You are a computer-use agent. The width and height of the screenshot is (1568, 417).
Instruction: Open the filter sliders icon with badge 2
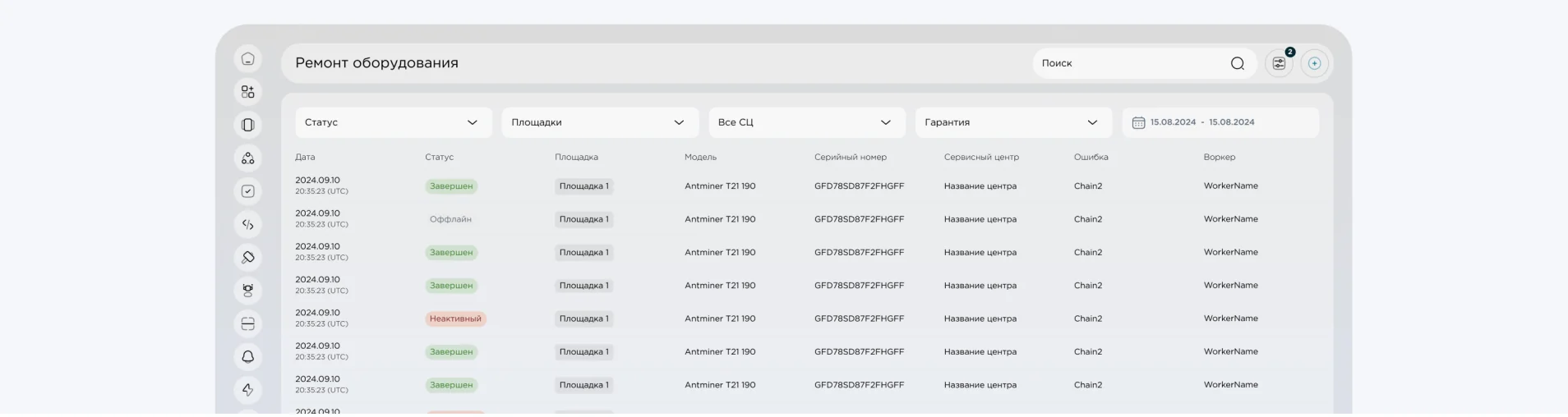[1279, 63]
